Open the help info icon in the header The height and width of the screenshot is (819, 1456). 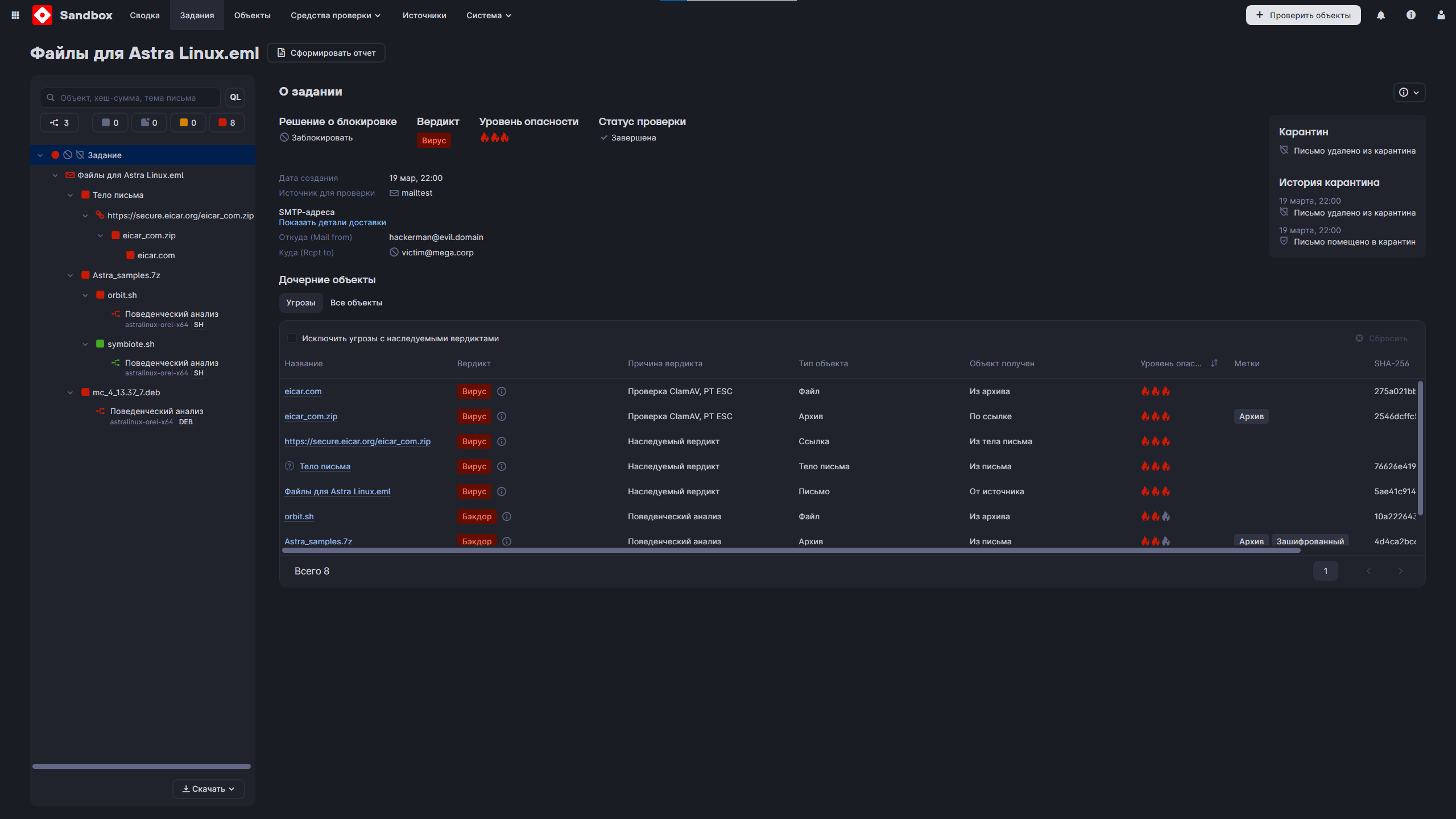1411,15
